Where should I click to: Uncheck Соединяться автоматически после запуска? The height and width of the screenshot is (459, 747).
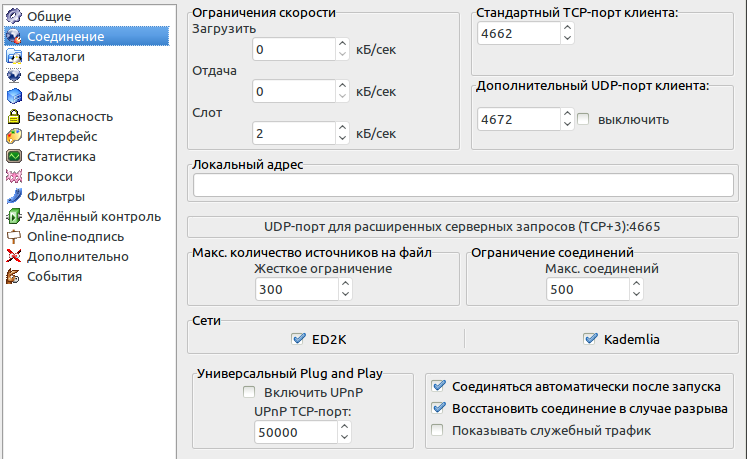click(438, 386)
